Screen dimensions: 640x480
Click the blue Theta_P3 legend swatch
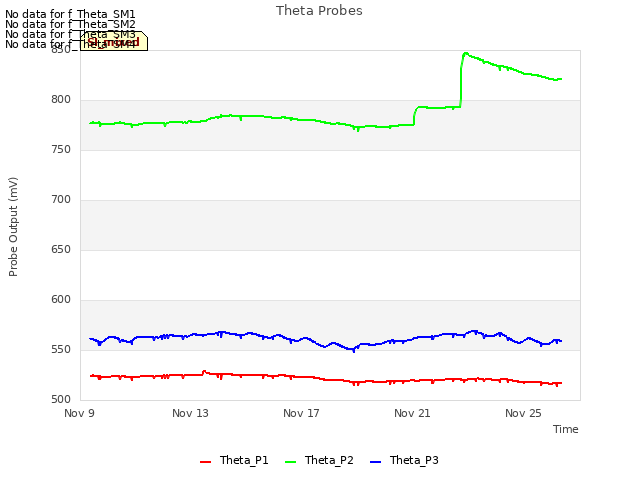coord(375,462)
